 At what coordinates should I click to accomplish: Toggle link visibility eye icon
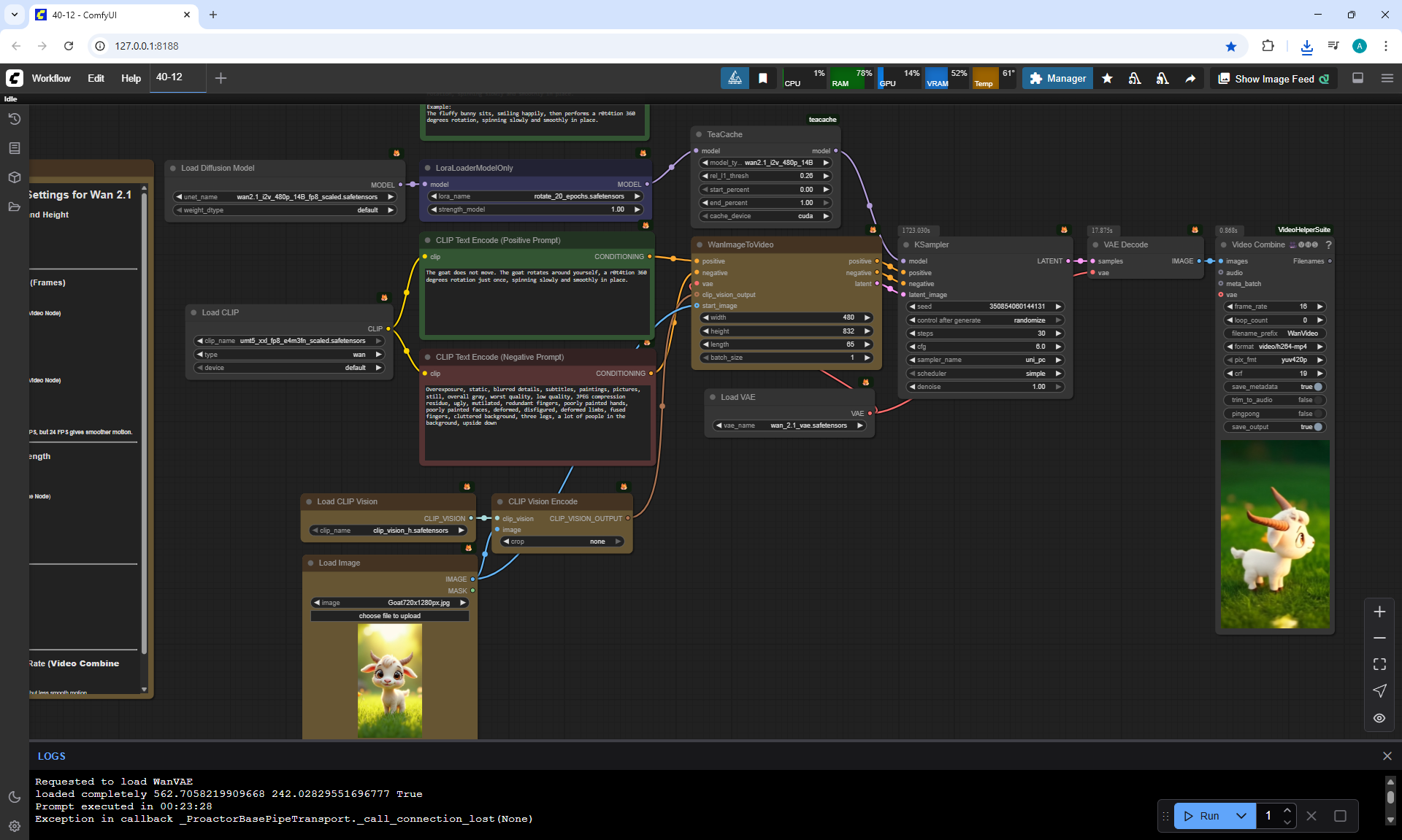coord(1379,718)
